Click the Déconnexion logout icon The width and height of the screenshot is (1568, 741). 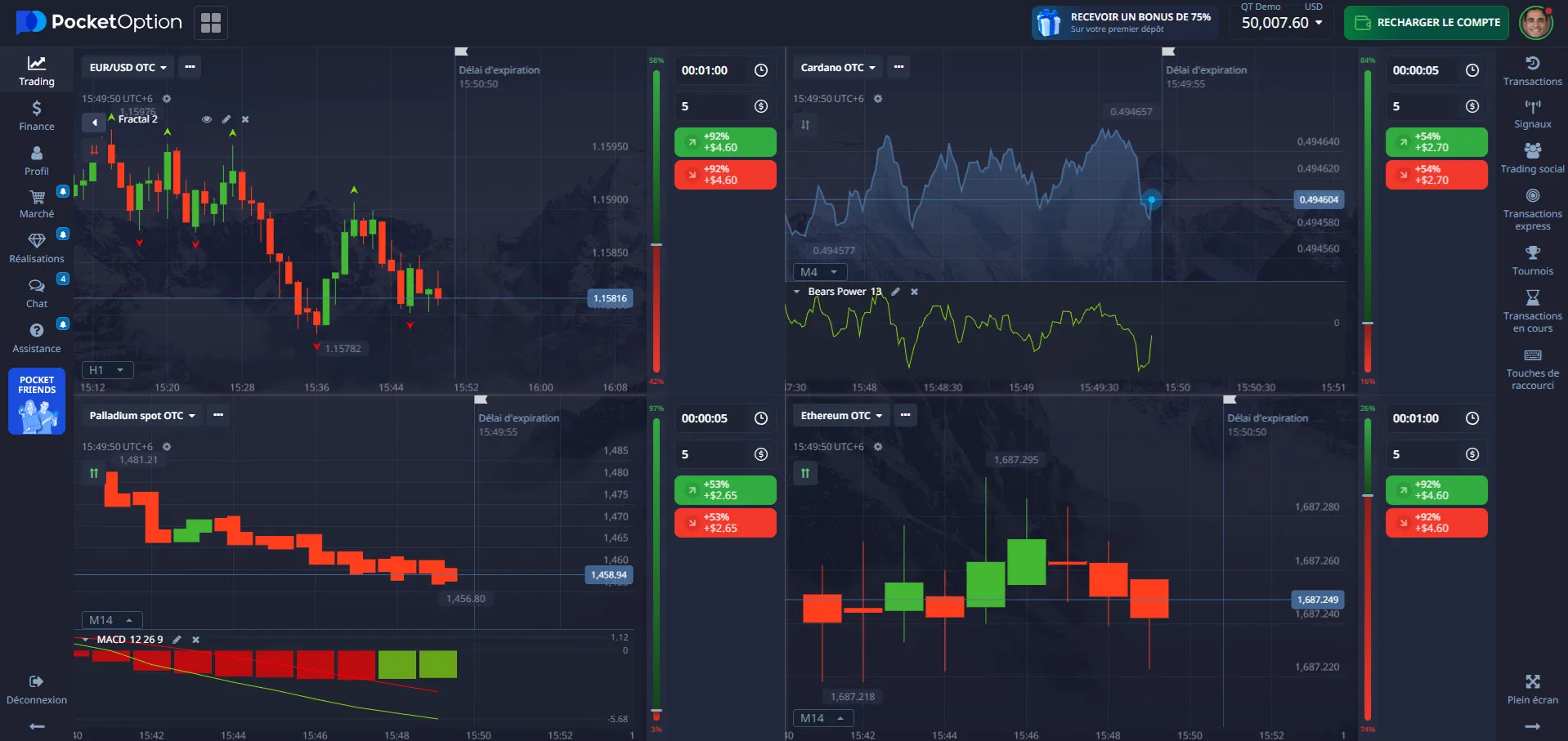(36, 682)
